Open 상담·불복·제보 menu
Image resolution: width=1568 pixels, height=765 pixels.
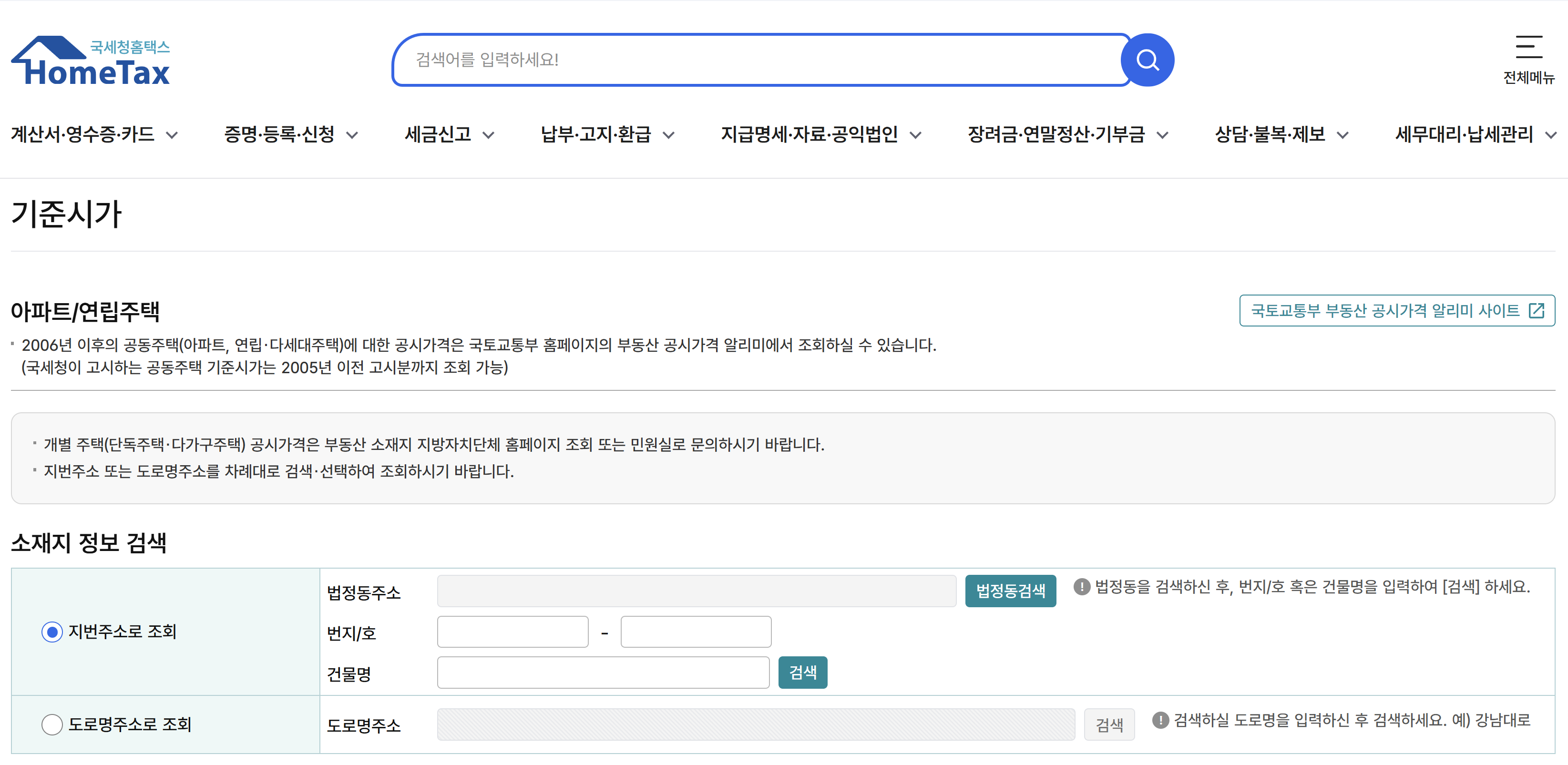(x=1271, y=134)
